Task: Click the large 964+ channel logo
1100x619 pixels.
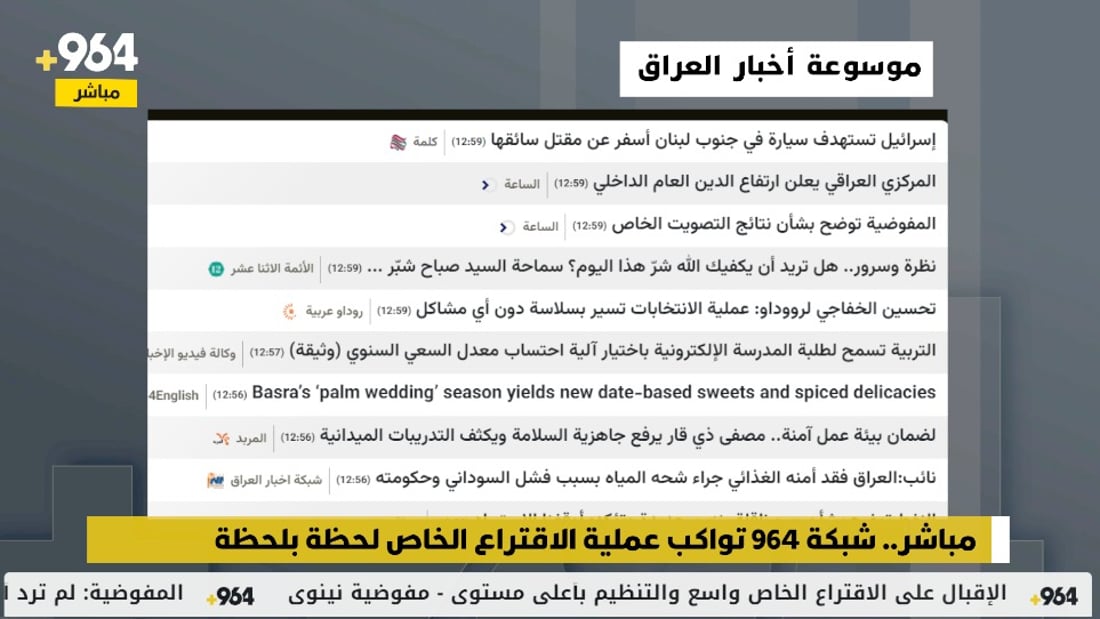Action: point(87,53)
